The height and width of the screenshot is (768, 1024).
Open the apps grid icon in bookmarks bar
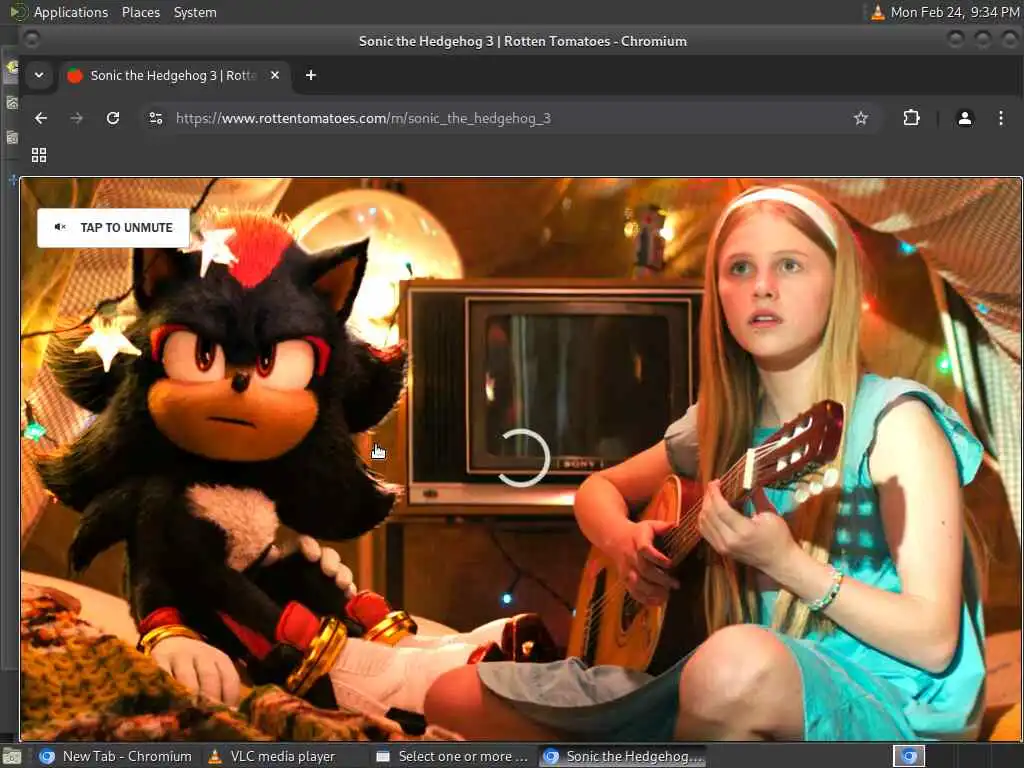point(39,155)
